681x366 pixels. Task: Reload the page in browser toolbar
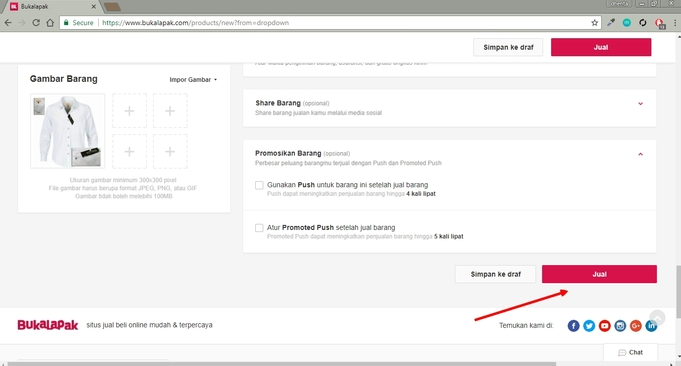36,23
